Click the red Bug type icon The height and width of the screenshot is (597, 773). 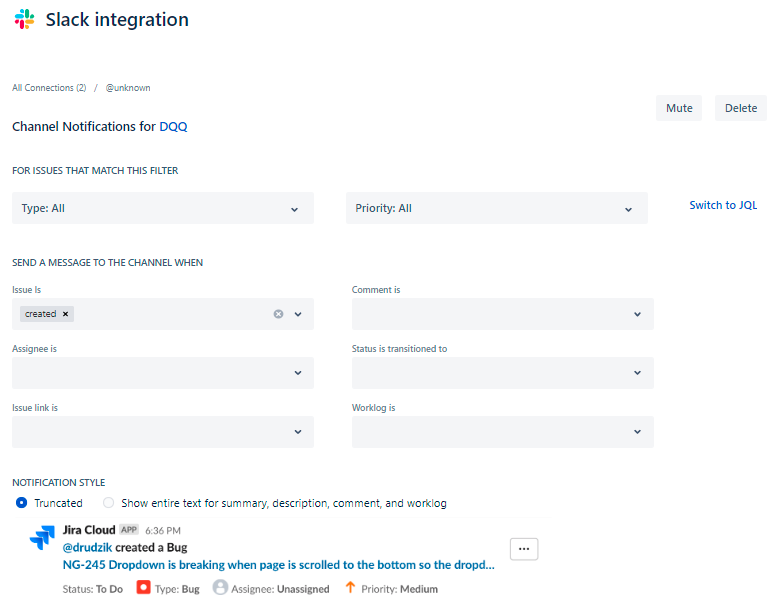pyautogui.click(x=143, y=588)
